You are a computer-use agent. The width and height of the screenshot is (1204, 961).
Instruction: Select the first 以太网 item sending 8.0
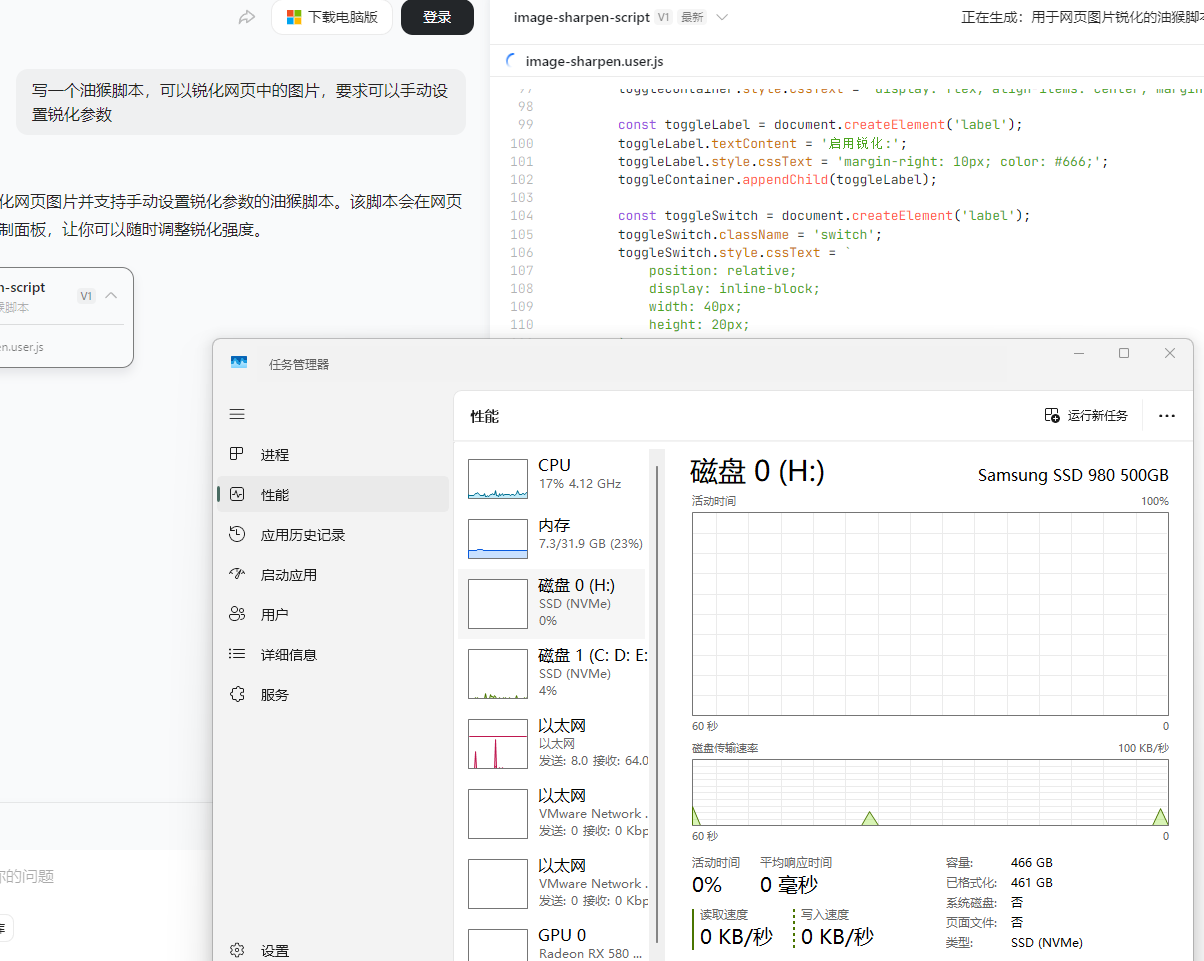coord(552,742)
